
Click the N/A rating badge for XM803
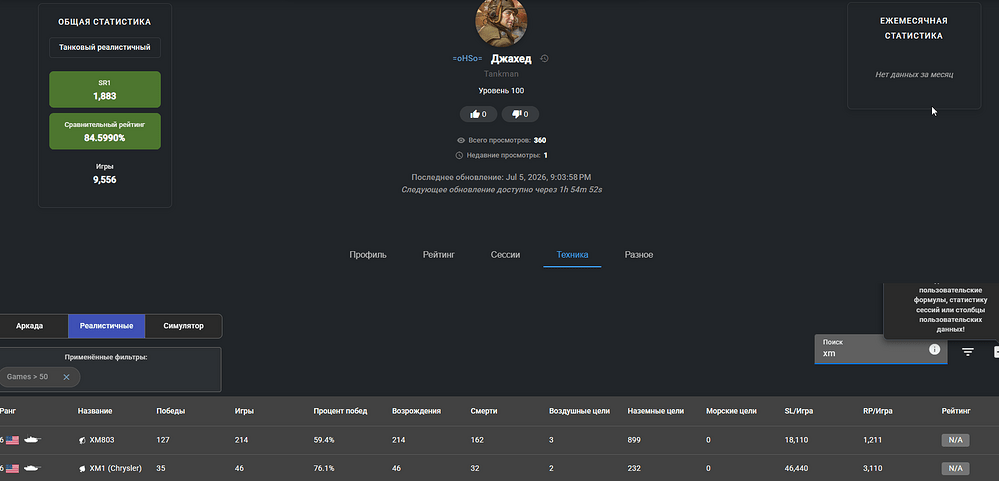[955, 440]
